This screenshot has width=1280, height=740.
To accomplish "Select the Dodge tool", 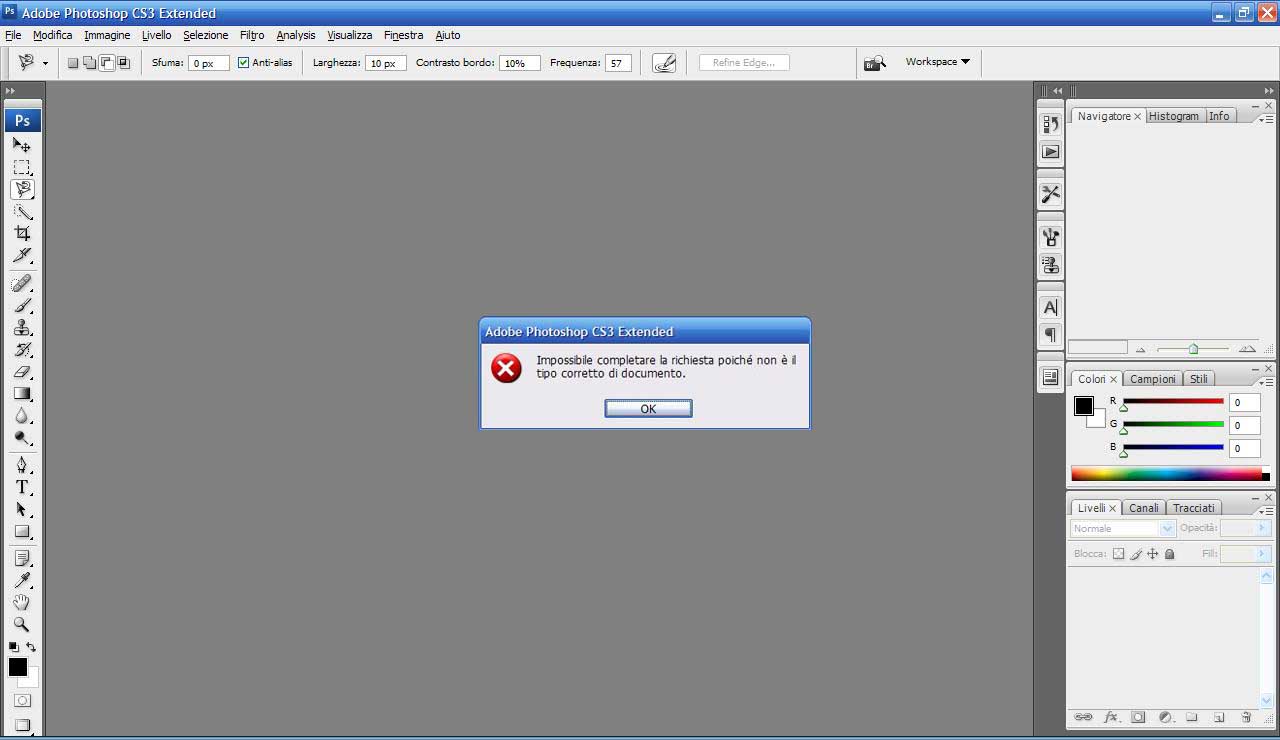I will (x=22, y=438).
